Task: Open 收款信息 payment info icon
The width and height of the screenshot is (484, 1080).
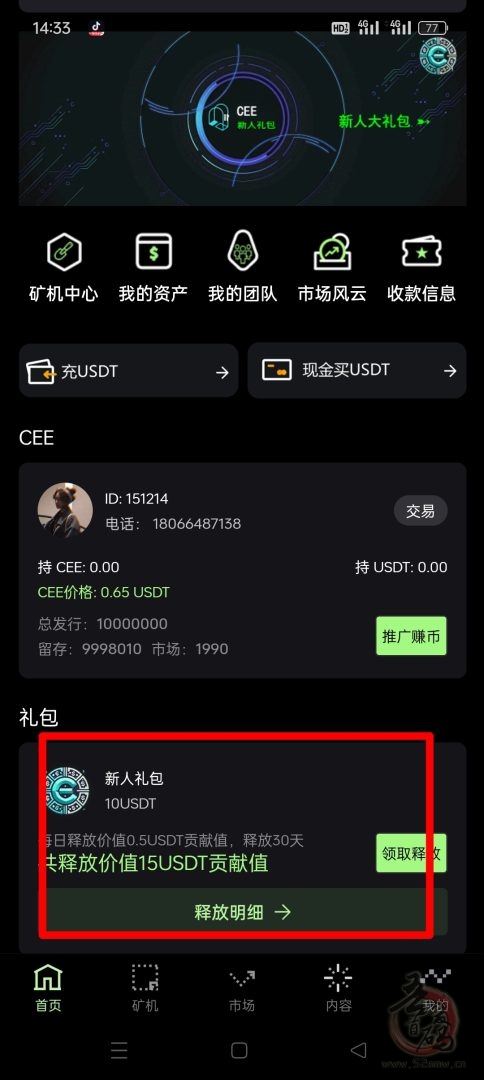Action: pos(421,252)
